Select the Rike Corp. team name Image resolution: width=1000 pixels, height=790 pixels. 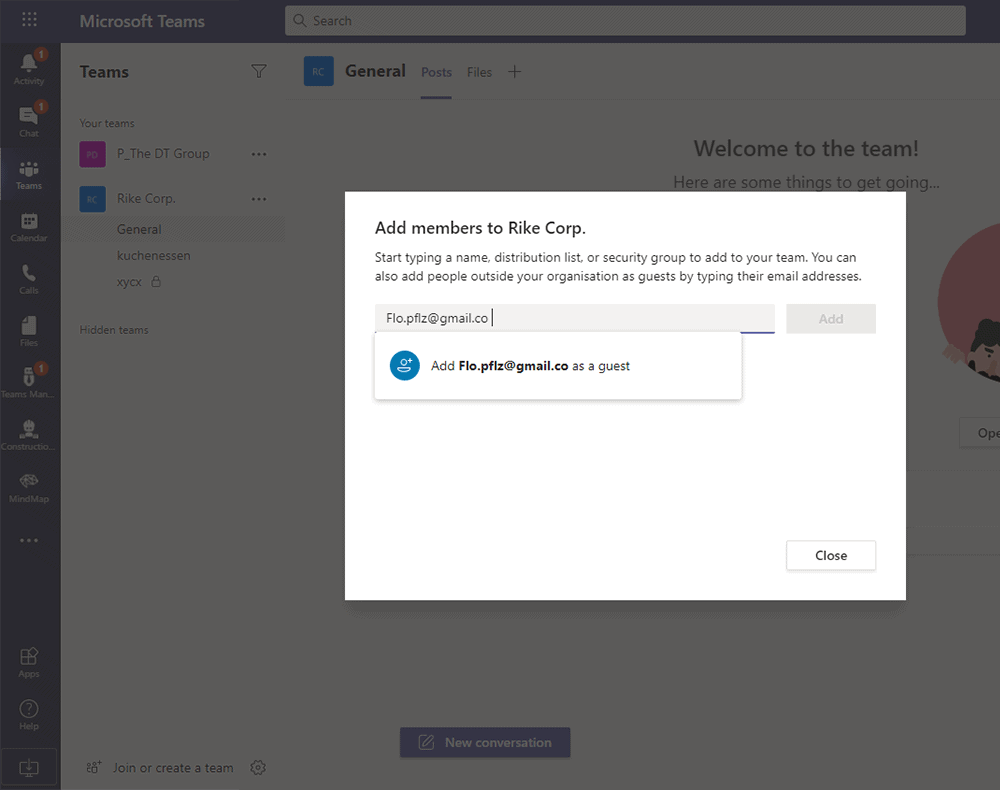pos(146,198)
